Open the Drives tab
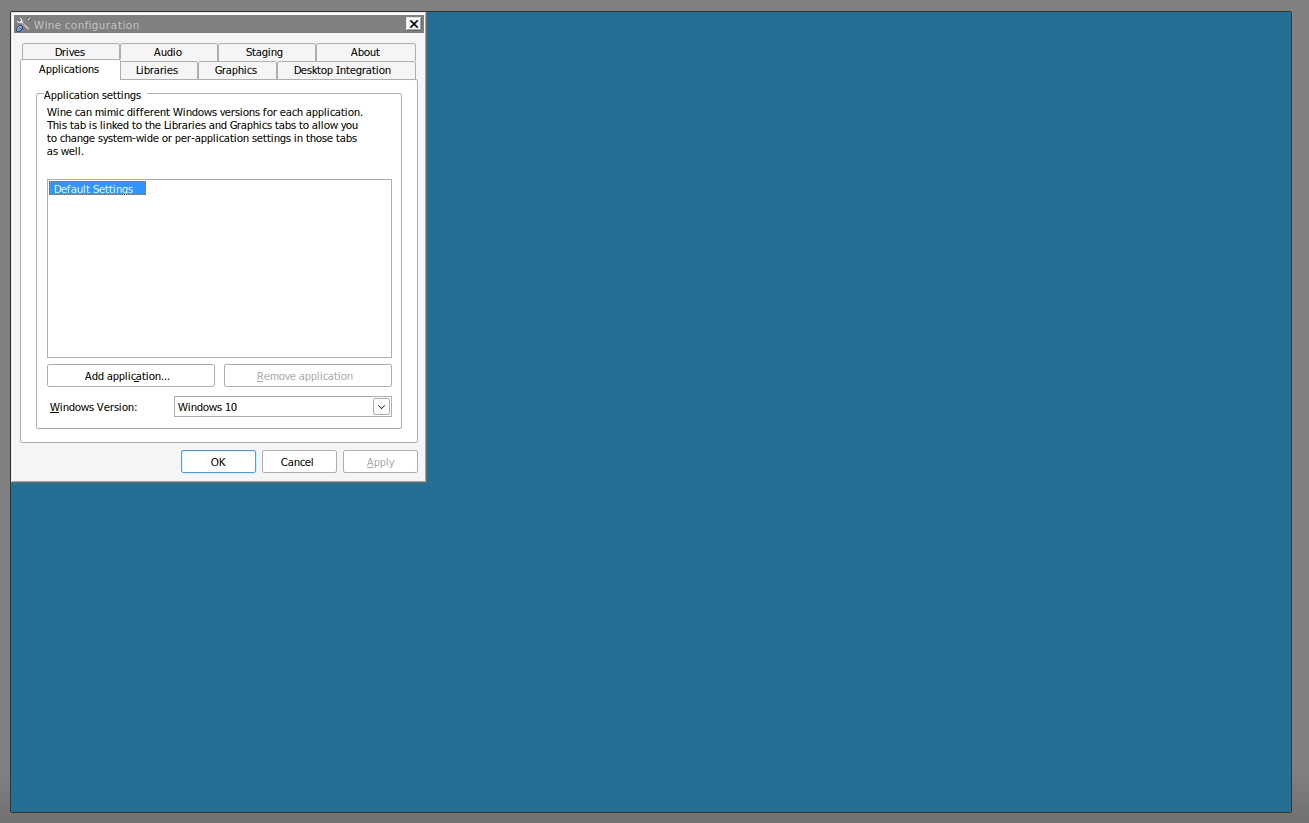This screenshot has height=823, width=1309. coord(69,51)
